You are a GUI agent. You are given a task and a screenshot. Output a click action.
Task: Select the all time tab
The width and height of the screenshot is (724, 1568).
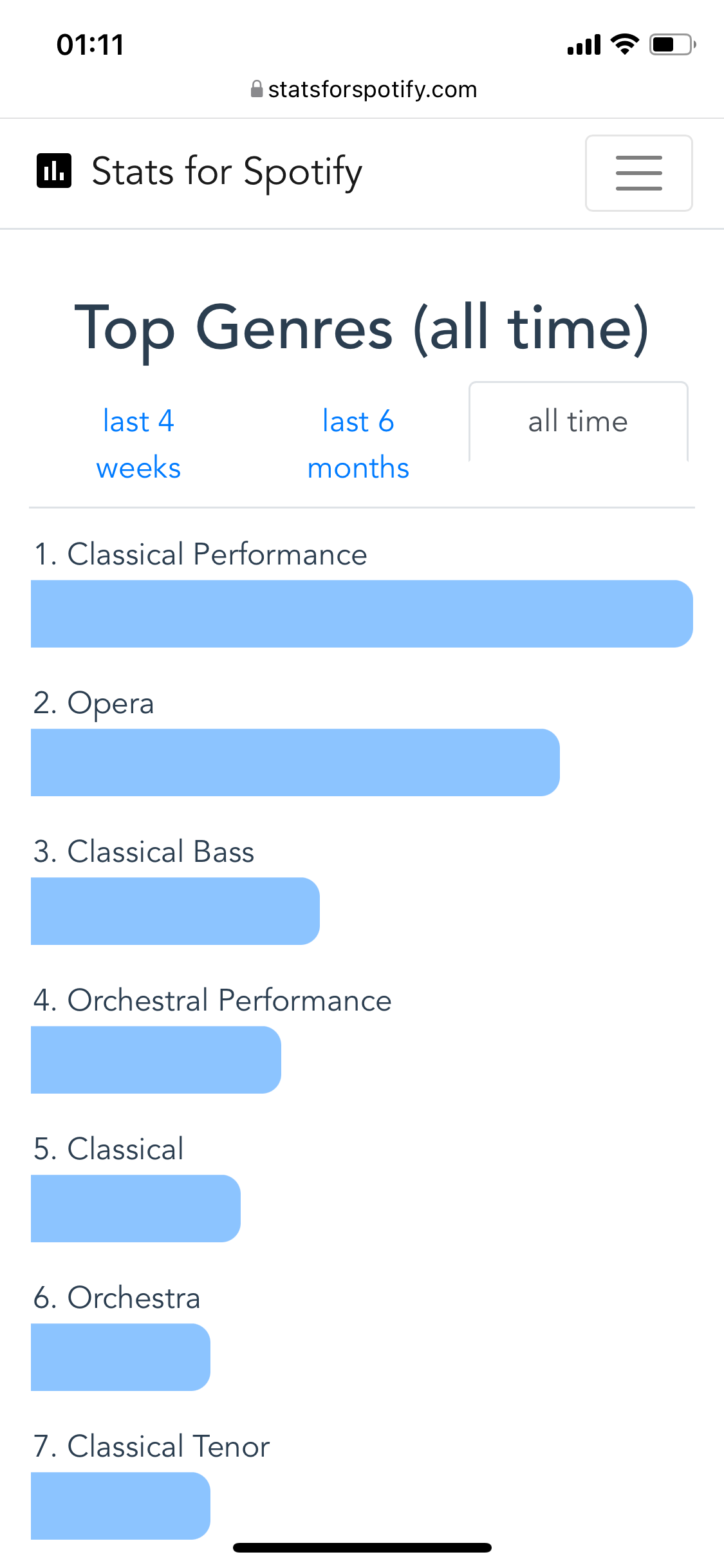pyautogui.click(x=578, y=422)
